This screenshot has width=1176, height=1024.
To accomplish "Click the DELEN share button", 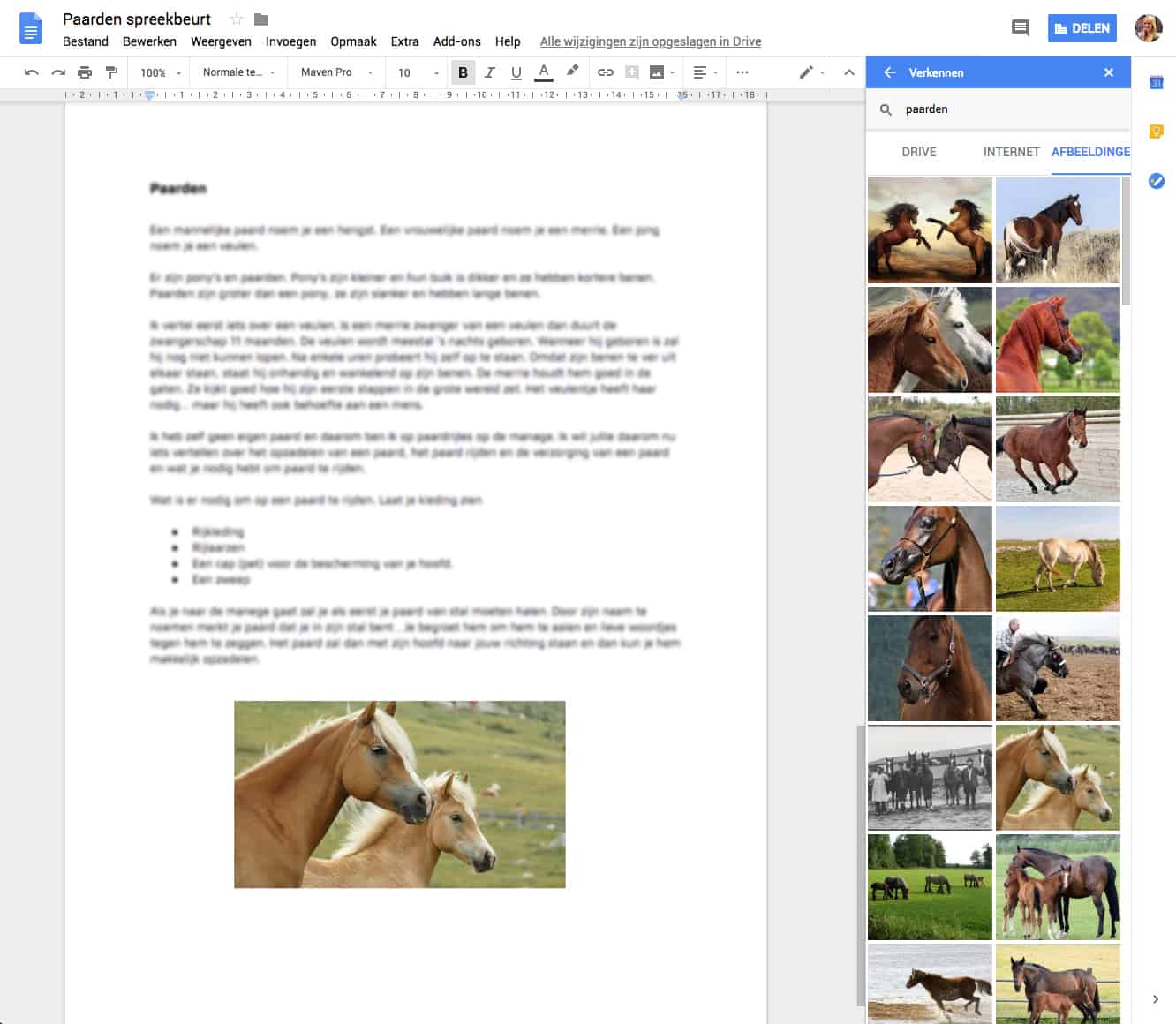I will tap(1082, 28).
